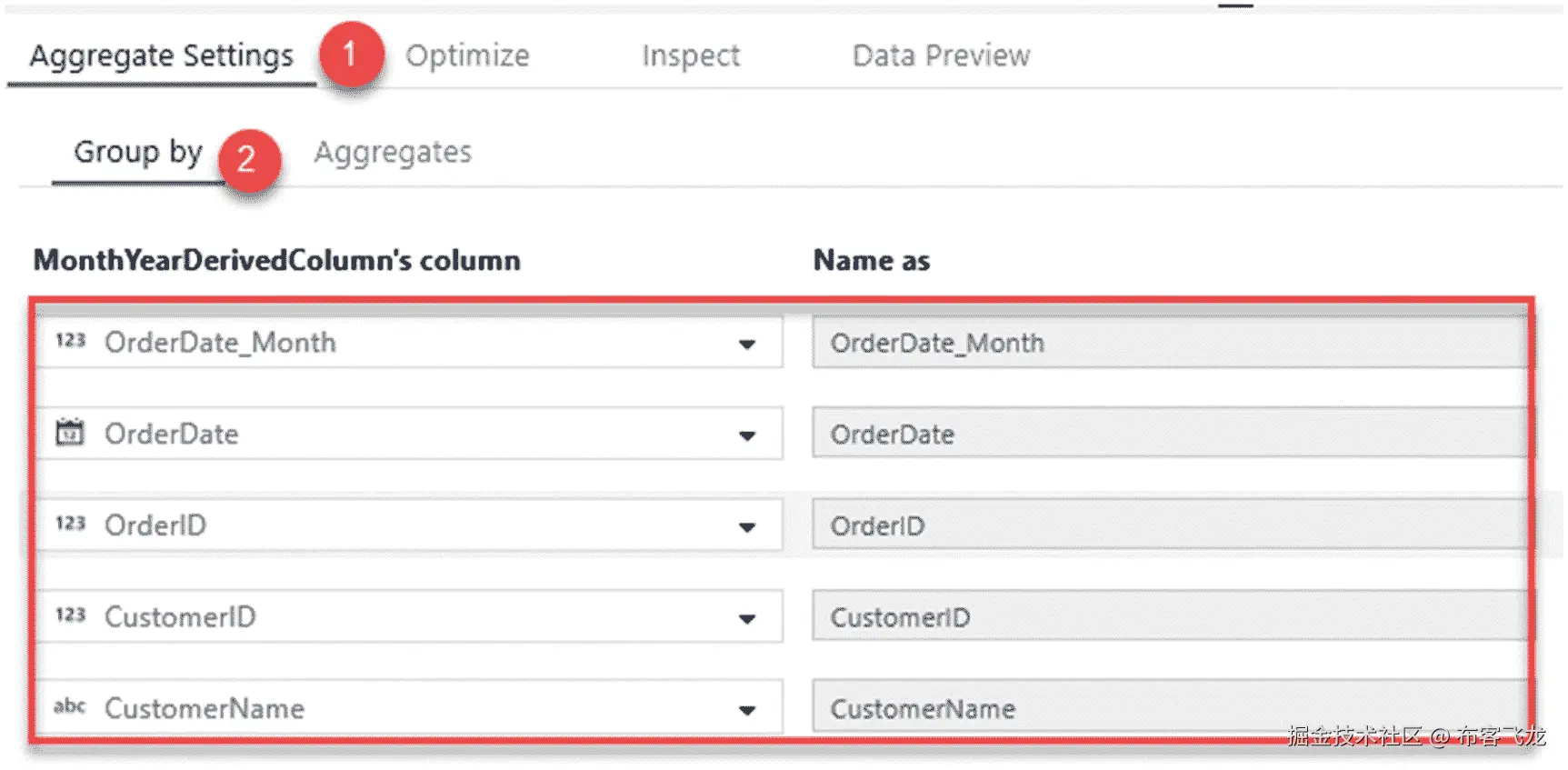Click the integer type icon beside OrderID
This screenshot has height=770, width=1568.
coord(70,525)
